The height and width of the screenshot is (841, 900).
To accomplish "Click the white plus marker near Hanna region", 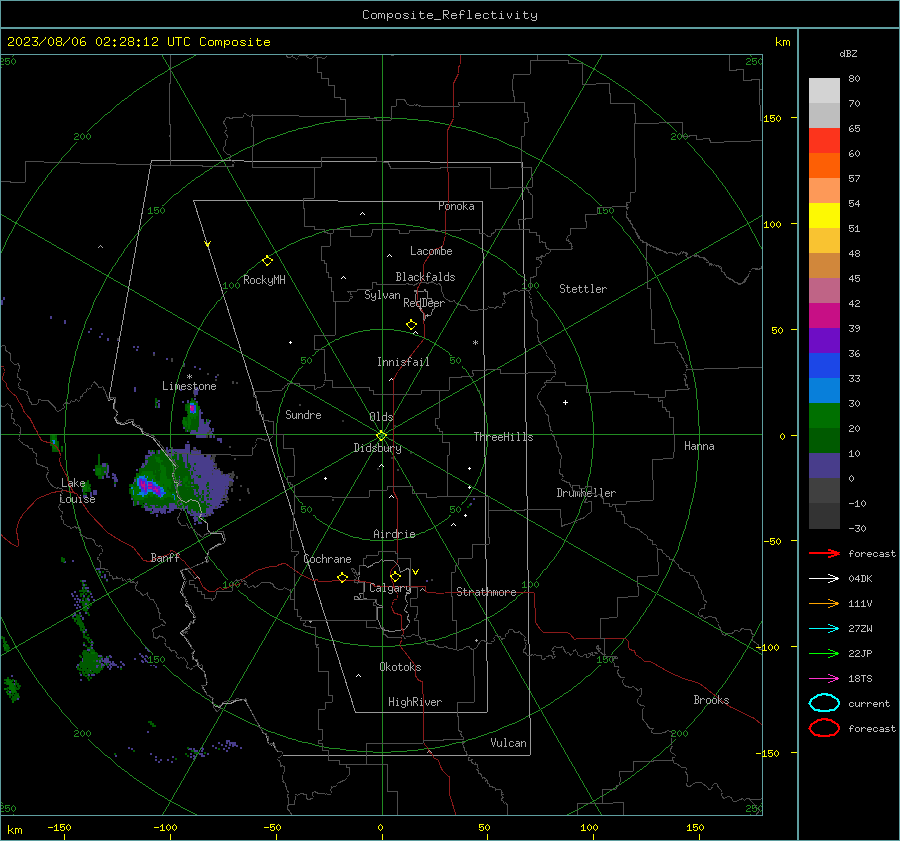I will tap(565, 402).
